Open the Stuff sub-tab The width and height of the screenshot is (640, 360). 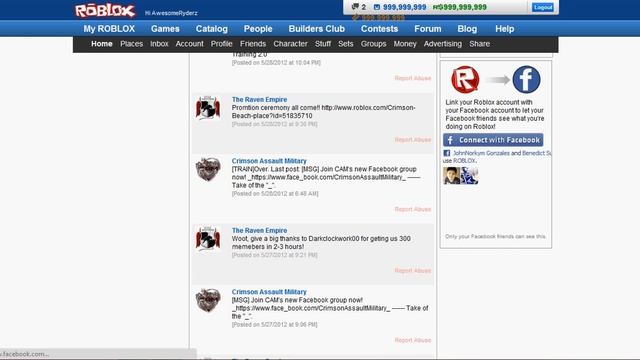(x=323, y=44)
